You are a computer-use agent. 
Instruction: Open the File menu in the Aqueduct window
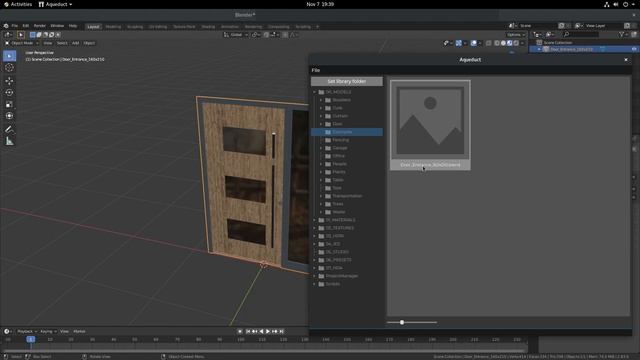coord(316,70)
